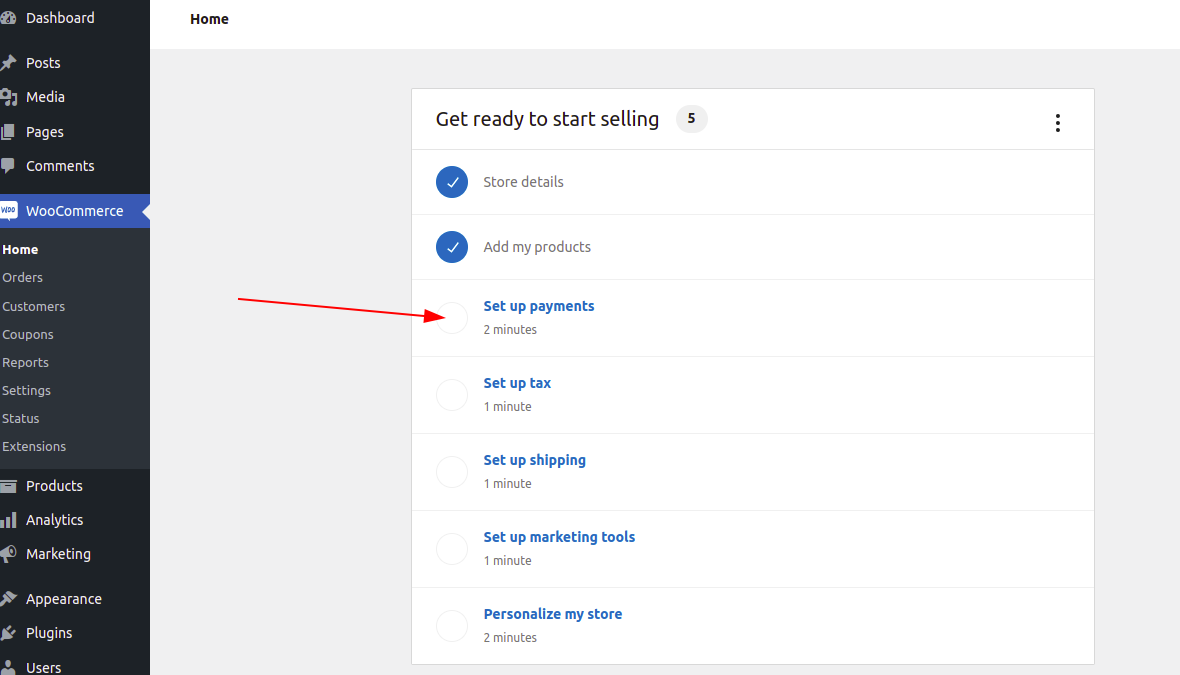The image size is (1180, 675).
Task: Click the Pages stacked-sheets icon
Action: tap(8, 132)
